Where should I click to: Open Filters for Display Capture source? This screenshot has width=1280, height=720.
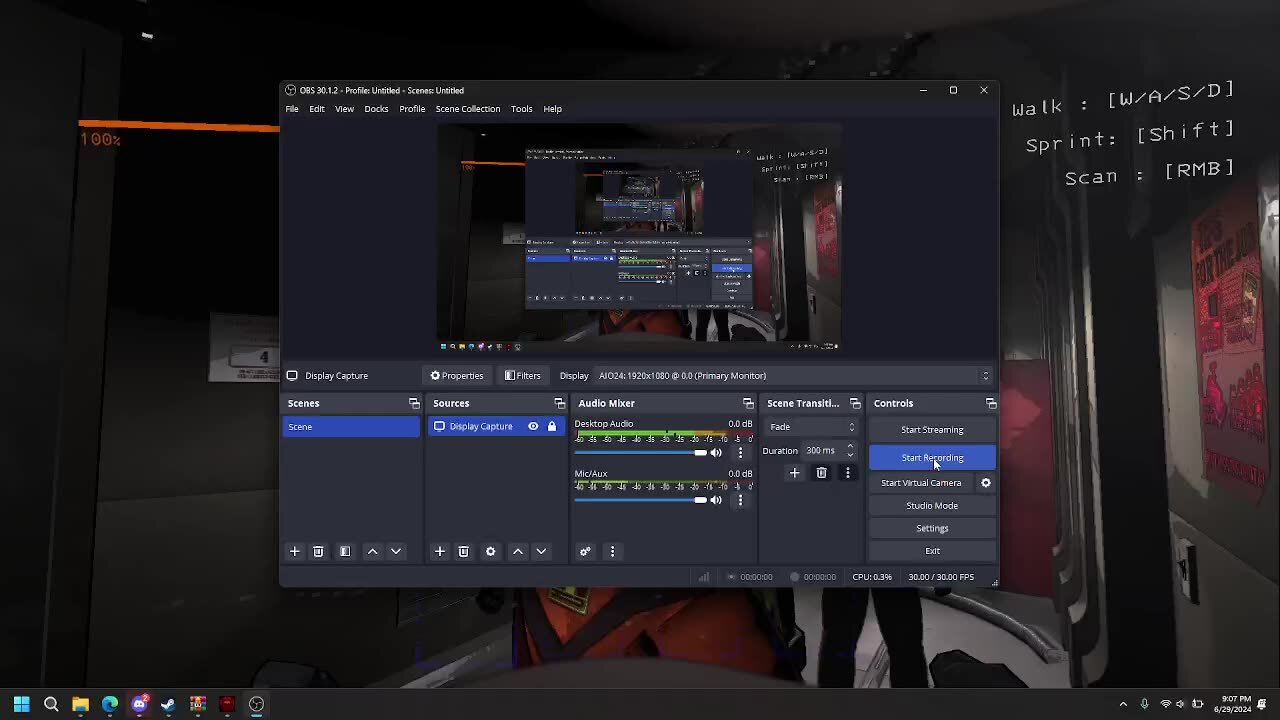pos(522,376)
